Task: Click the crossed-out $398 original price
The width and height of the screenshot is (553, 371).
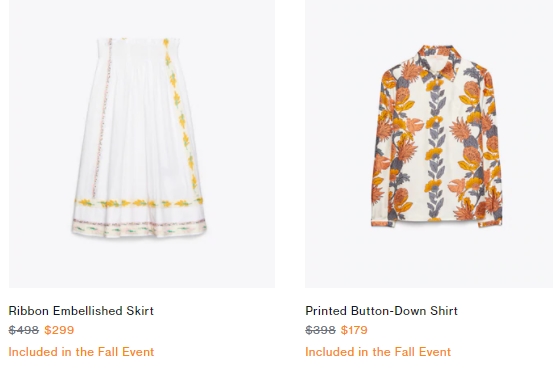Action: click(x=320, y=330)
